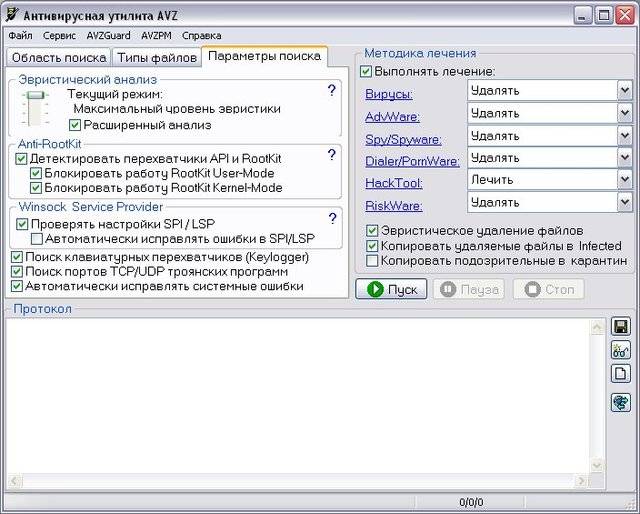The height and width of the screenshot is (514, 640).
Task: Open help question mark in Anti-RootKit section
Action: pos(331,155)
